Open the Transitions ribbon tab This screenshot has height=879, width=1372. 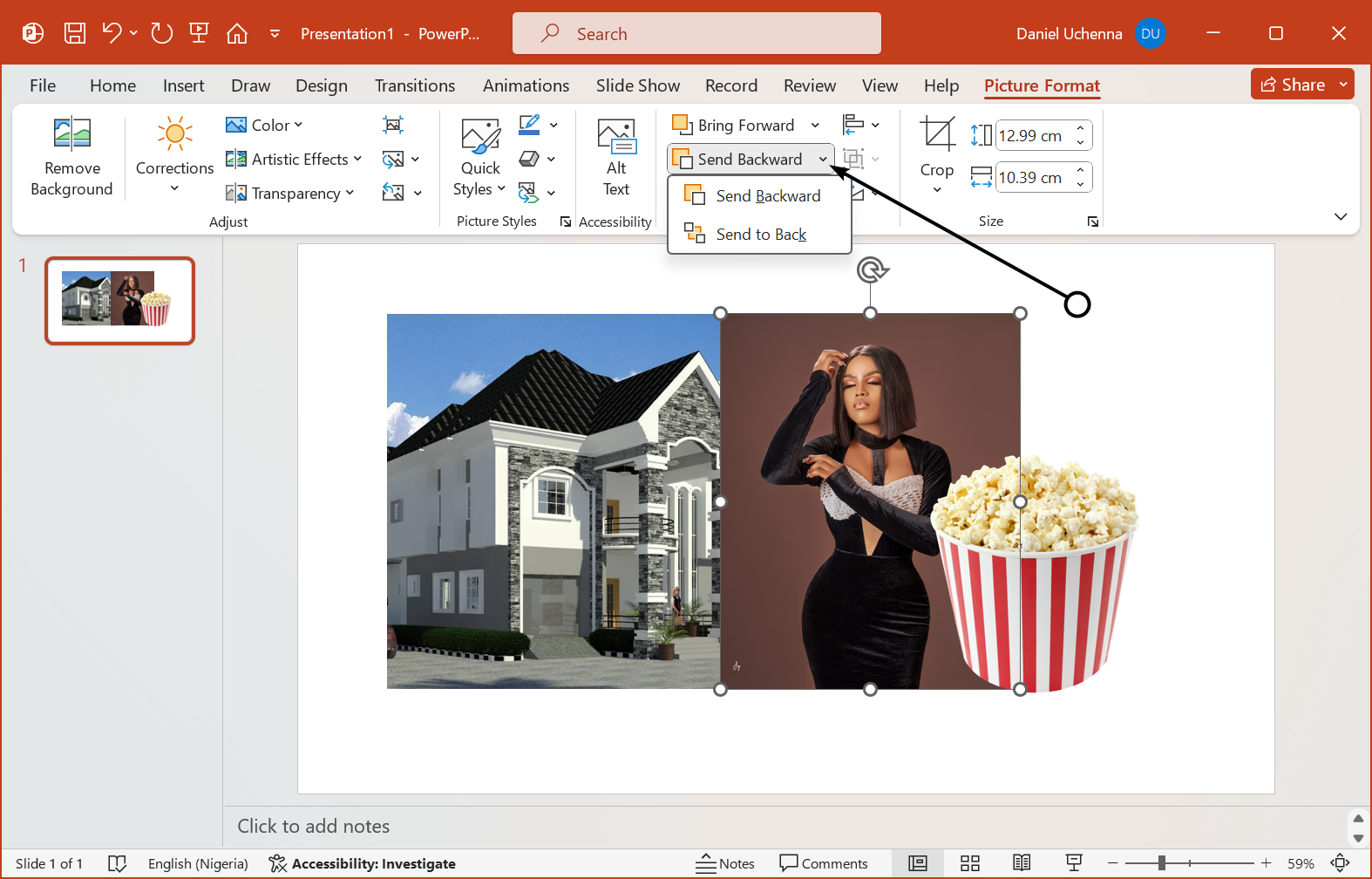pyautogui.click(x=415, y=85)
